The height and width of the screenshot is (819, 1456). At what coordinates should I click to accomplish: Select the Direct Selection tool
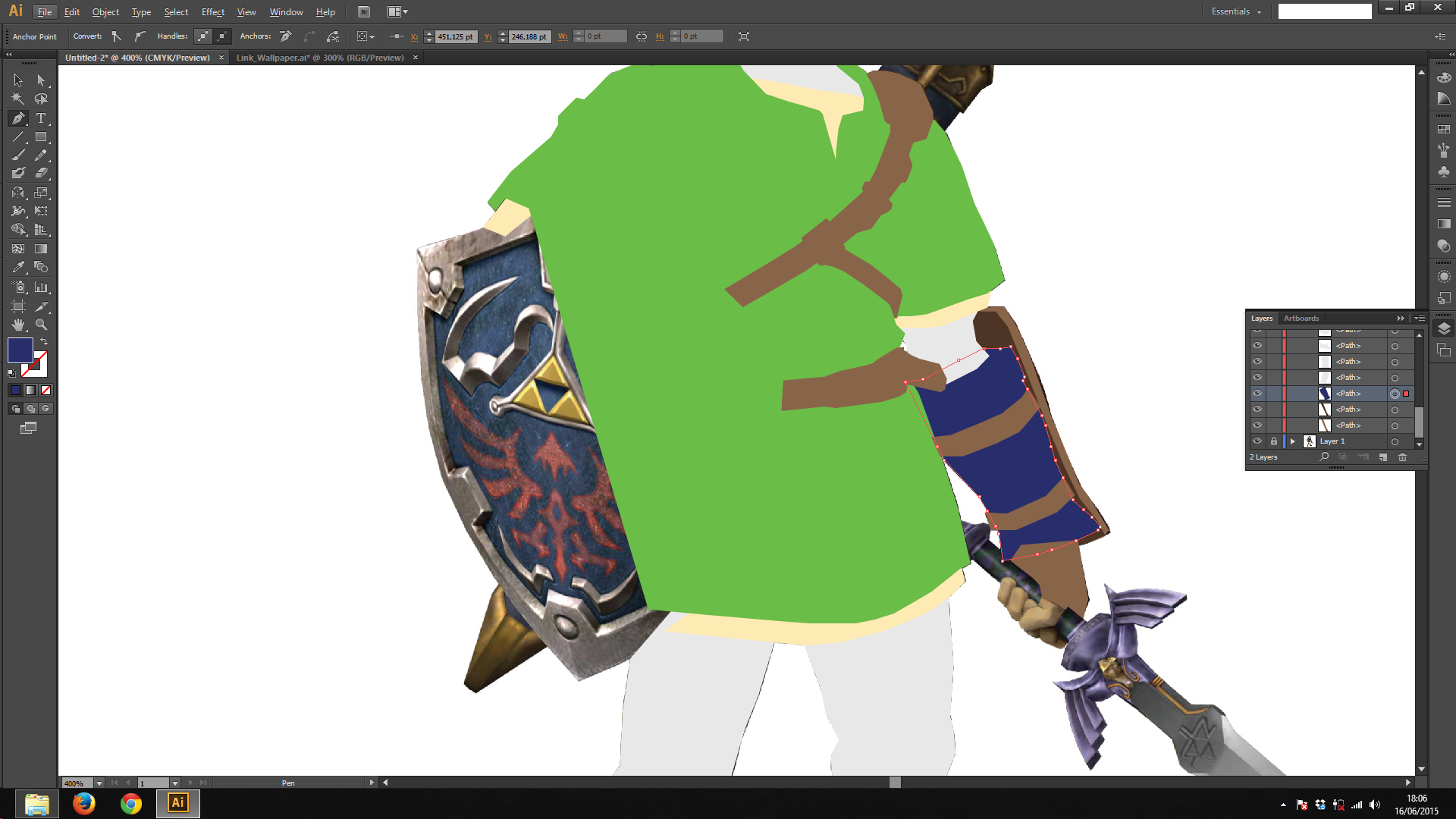pyautogui.click(x=41, y=80)
